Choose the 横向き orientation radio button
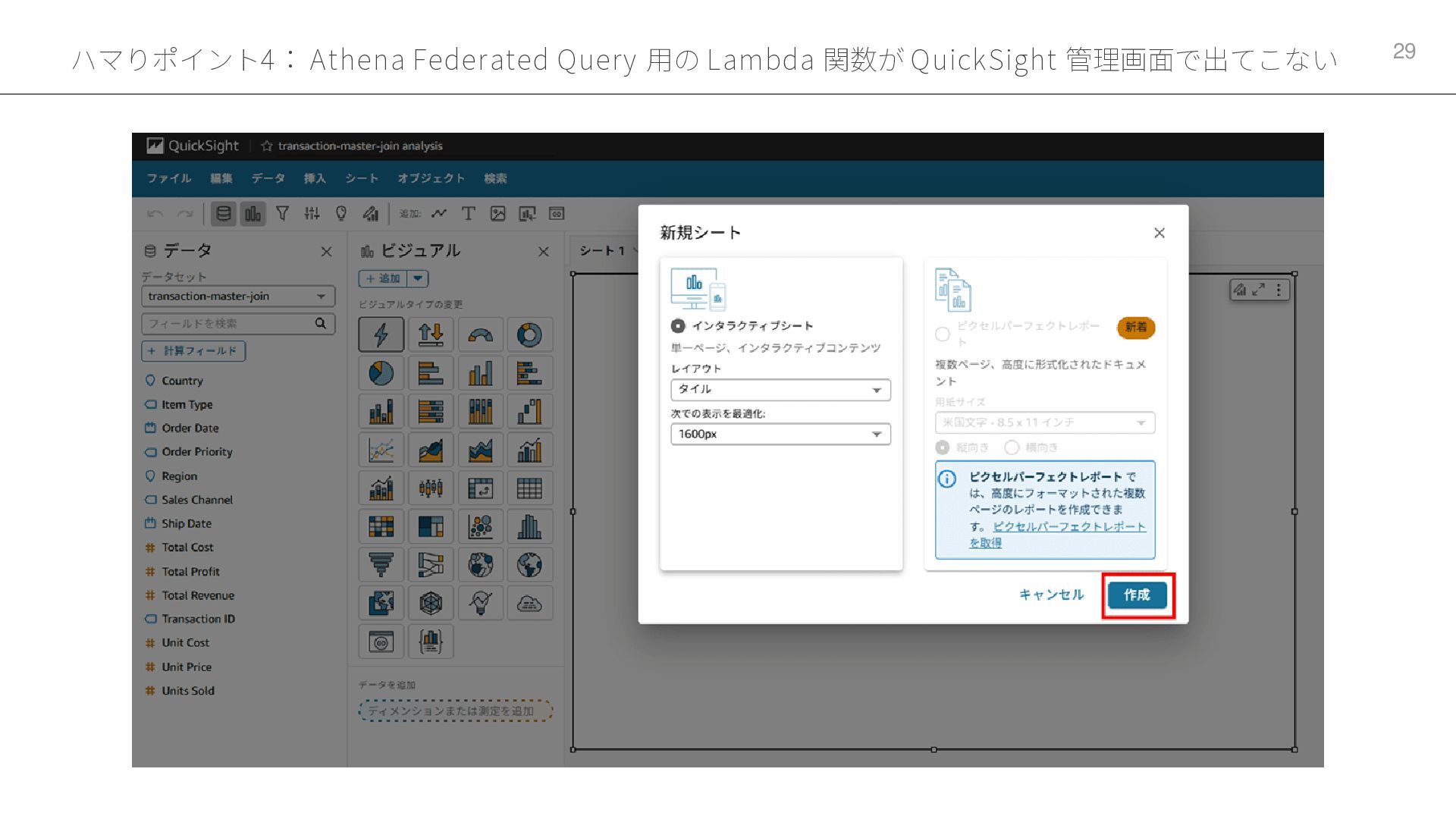Screen dimensions: 1456x819 click(x=1011, y=447)
